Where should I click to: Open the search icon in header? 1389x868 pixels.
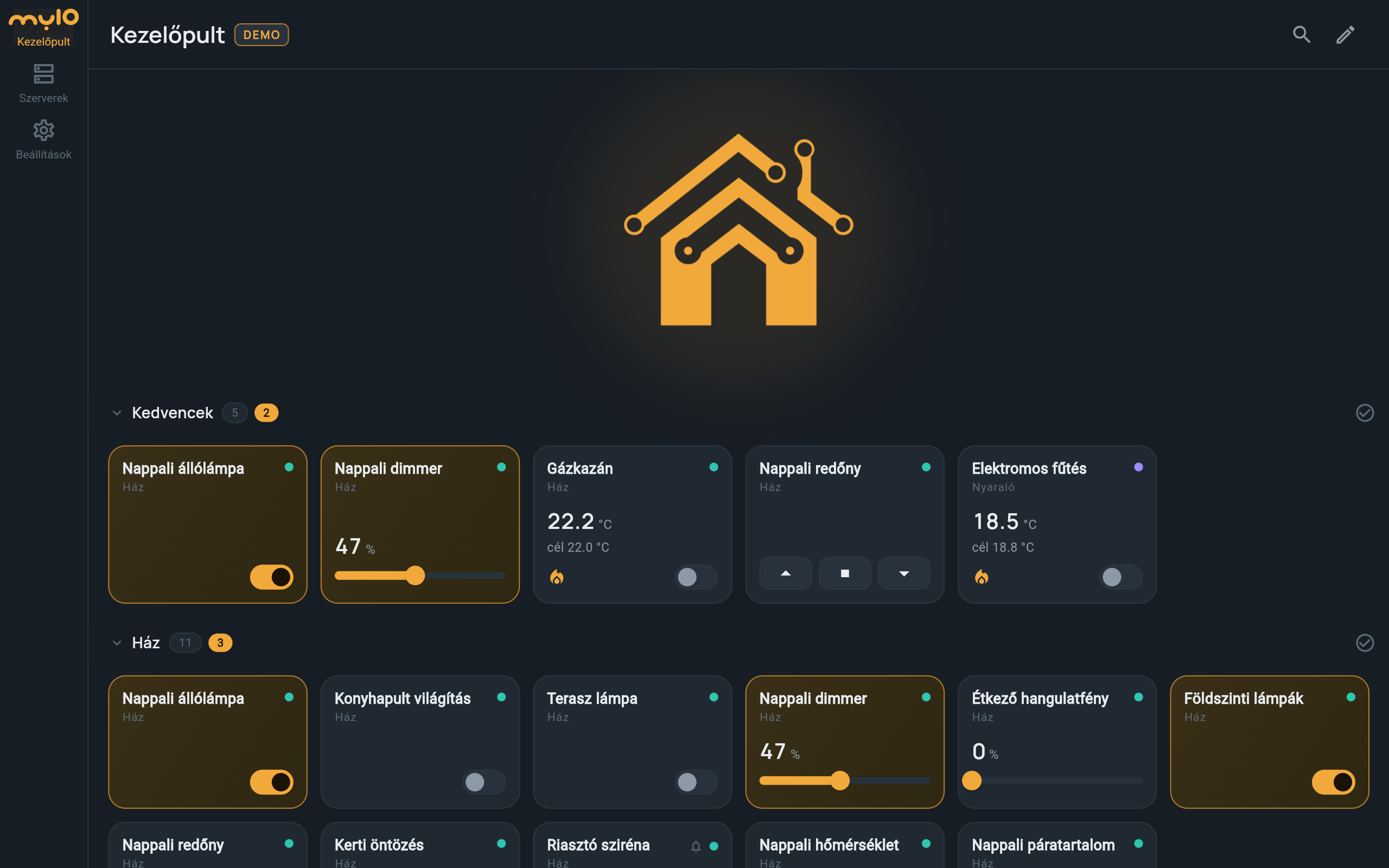(1301, 35)
